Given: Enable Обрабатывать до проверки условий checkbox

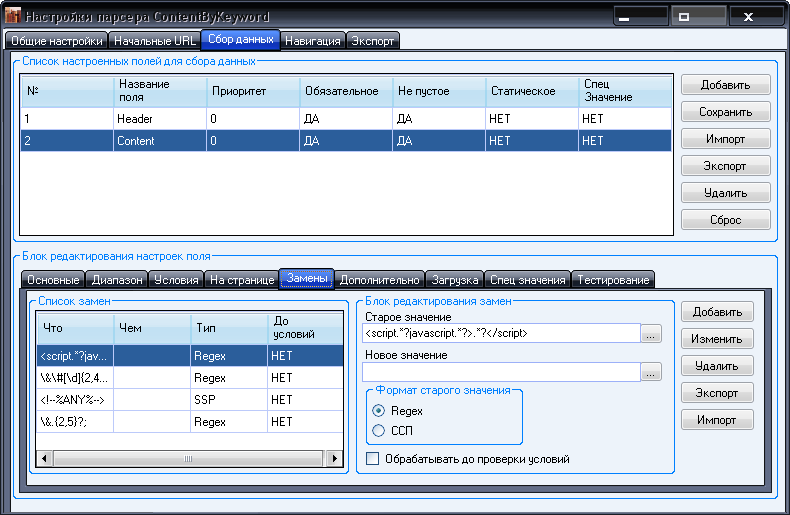Looking at the screenshot, I should point(373,459).
